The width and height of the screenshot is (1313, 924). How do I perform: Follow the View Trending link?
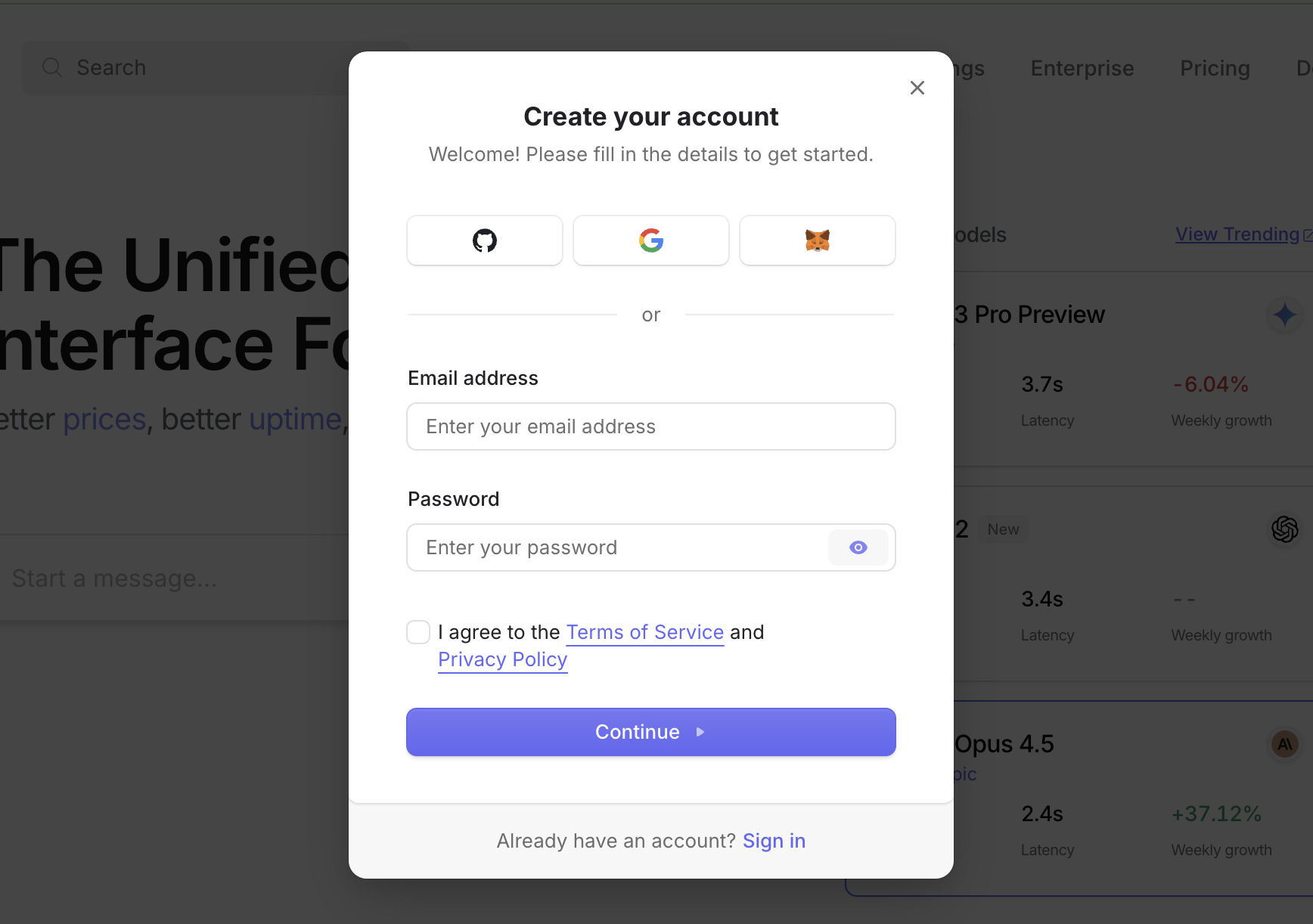point(1237,234)
